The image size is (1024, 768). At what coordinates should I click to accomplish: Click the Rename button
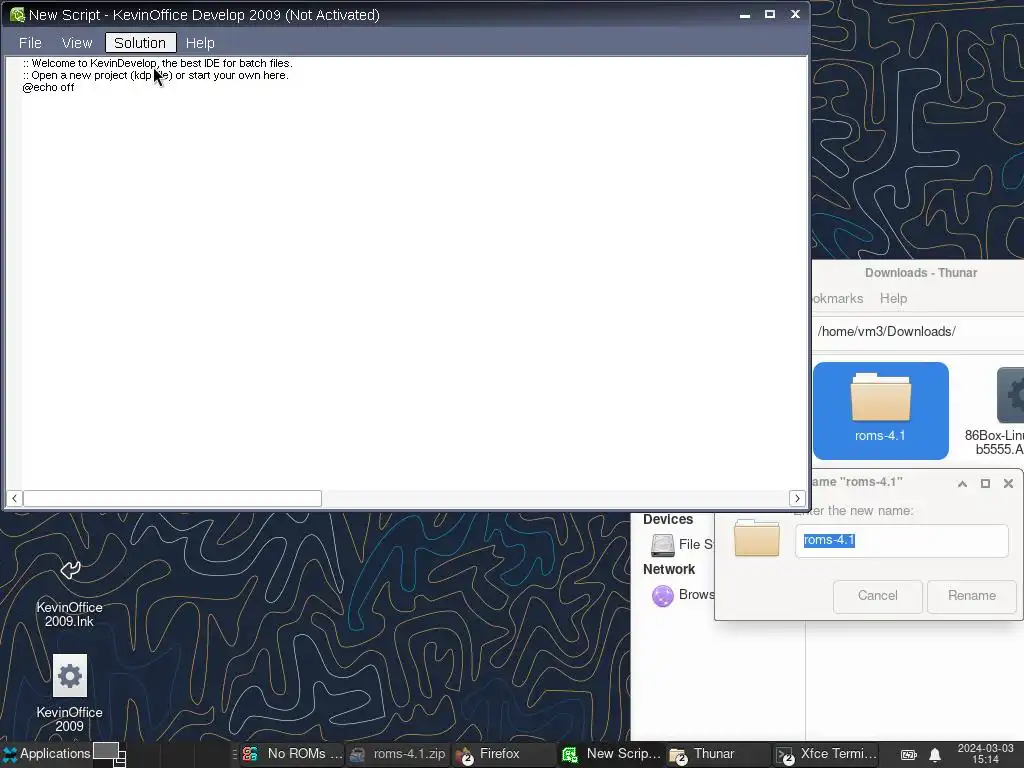(972, 596)
